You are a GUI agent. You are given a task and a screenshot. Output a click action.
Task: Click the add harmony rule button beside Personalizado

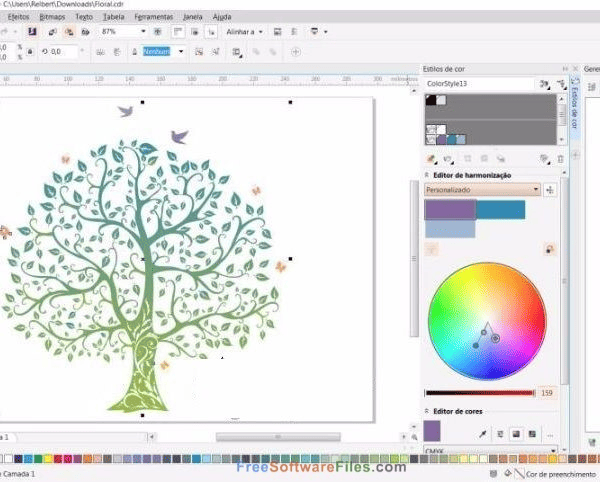550,190
